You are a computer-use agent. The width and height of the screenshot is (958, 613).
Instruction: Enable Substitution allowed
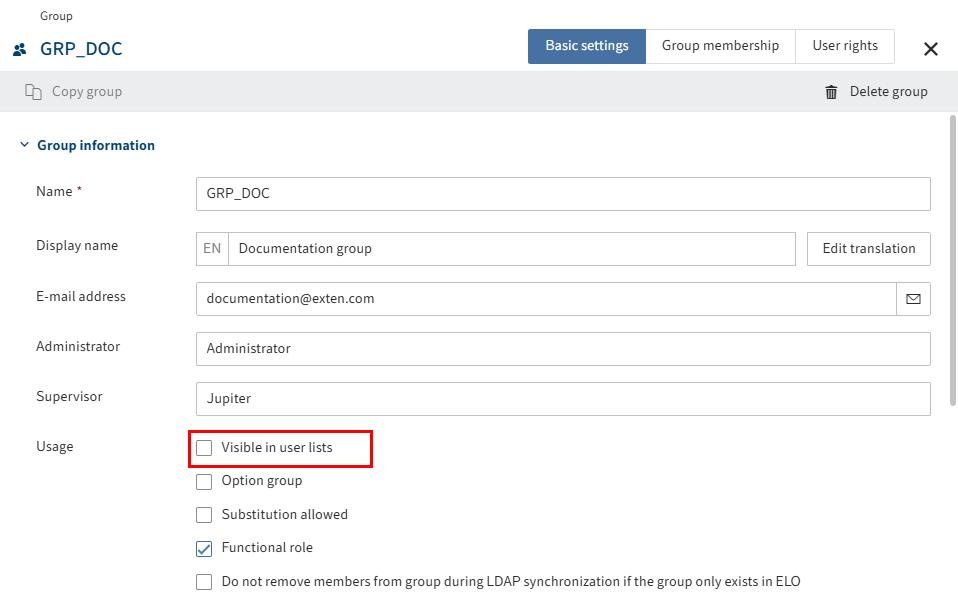[x=204, y=514]
